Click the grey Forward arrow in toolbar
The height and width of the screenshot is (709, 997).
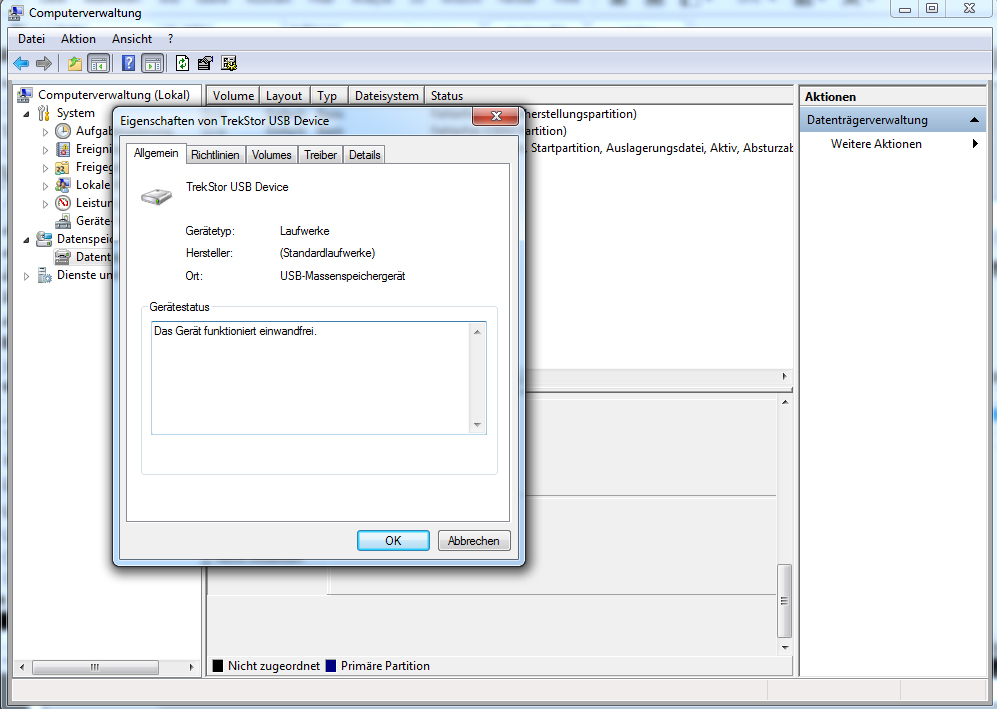point(44,63)
